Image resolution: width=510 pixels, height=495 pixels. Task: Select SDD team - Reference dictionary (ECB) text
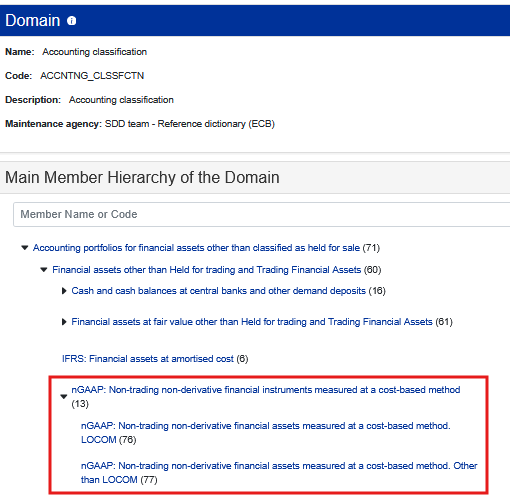pos(190,124)
